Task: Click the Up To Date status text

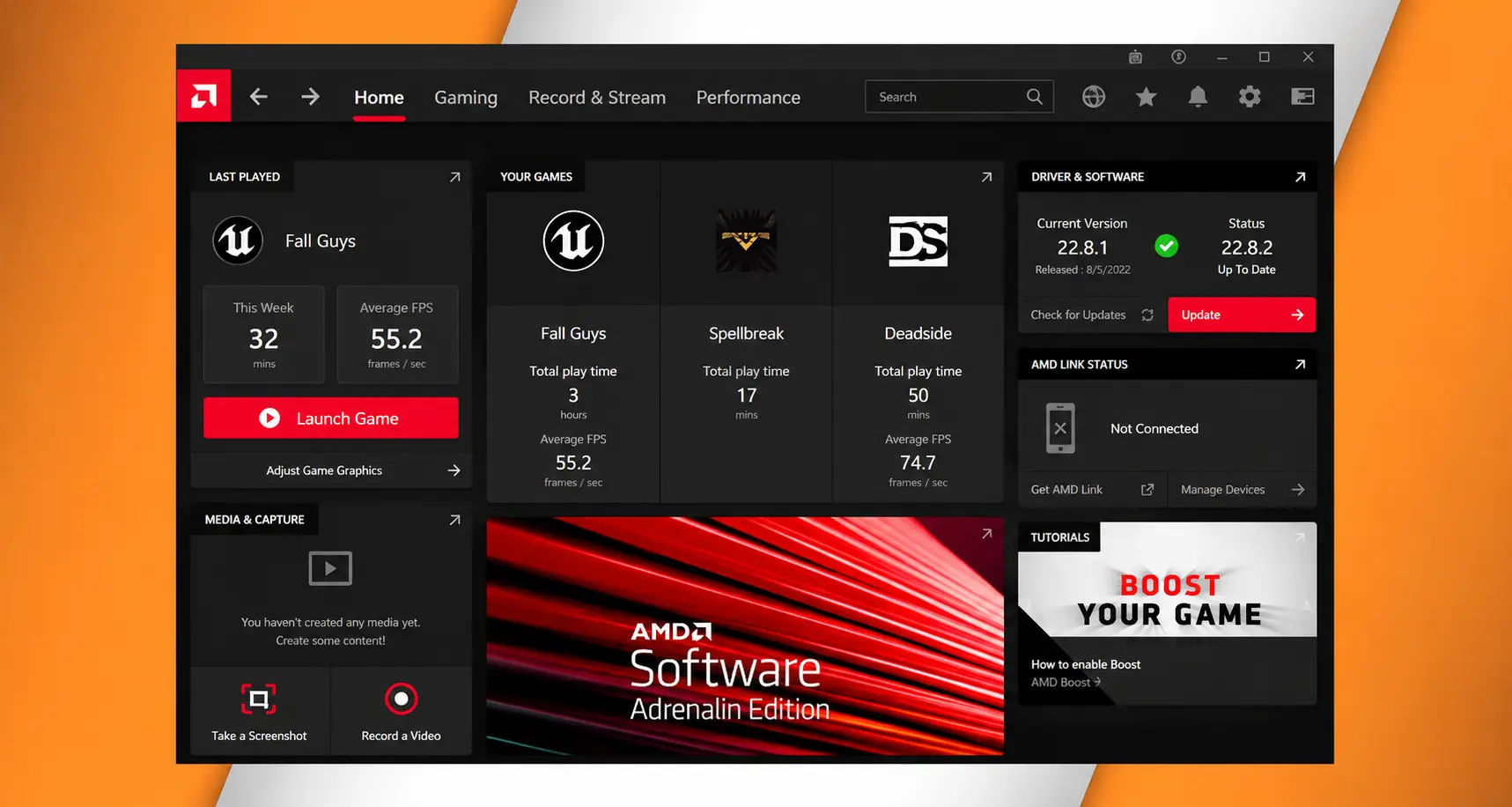Action: pos(1246,270)
